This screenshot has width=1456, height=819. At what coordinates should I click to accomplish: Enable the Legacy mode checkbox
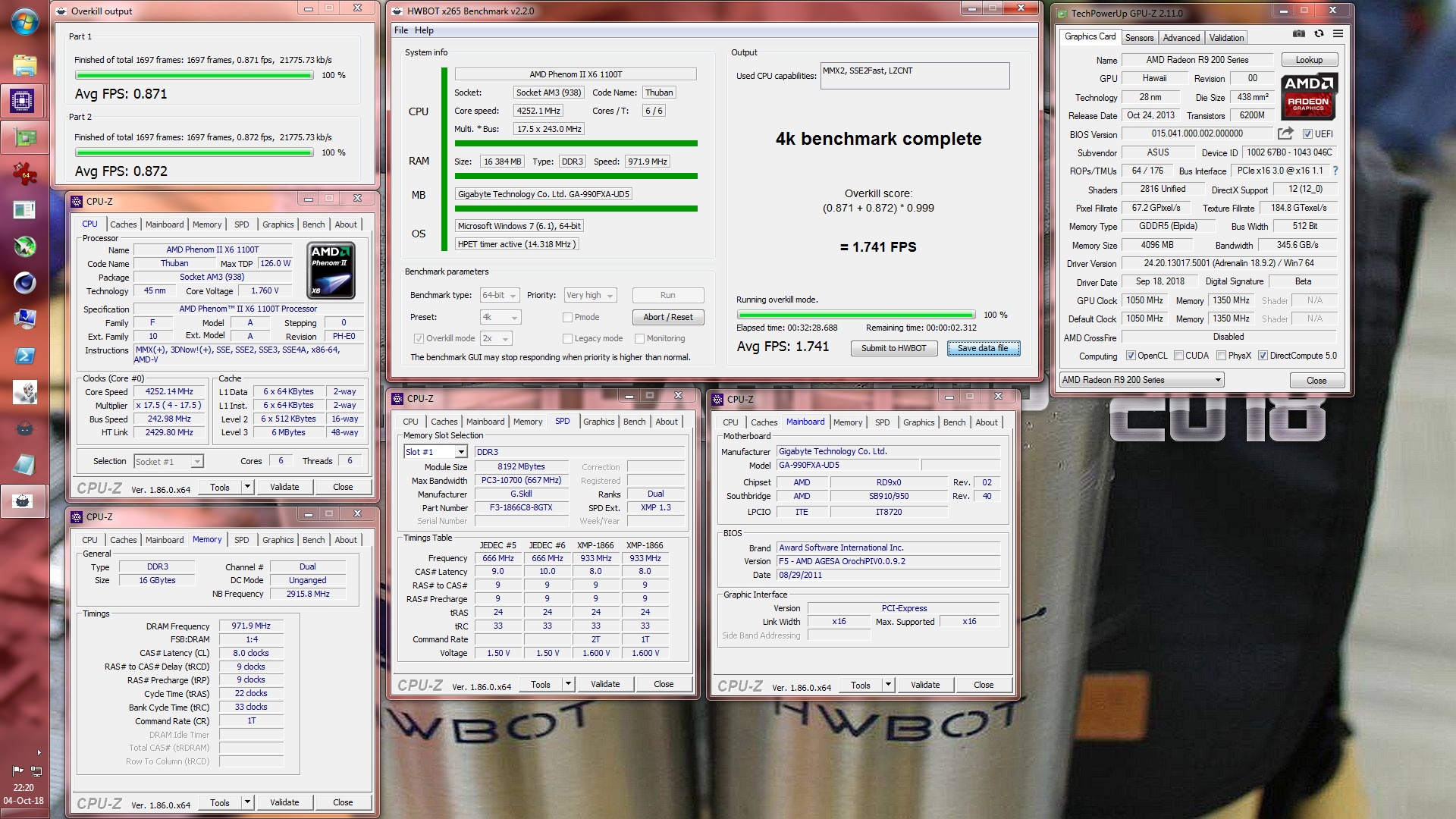[x=567, y=339]
